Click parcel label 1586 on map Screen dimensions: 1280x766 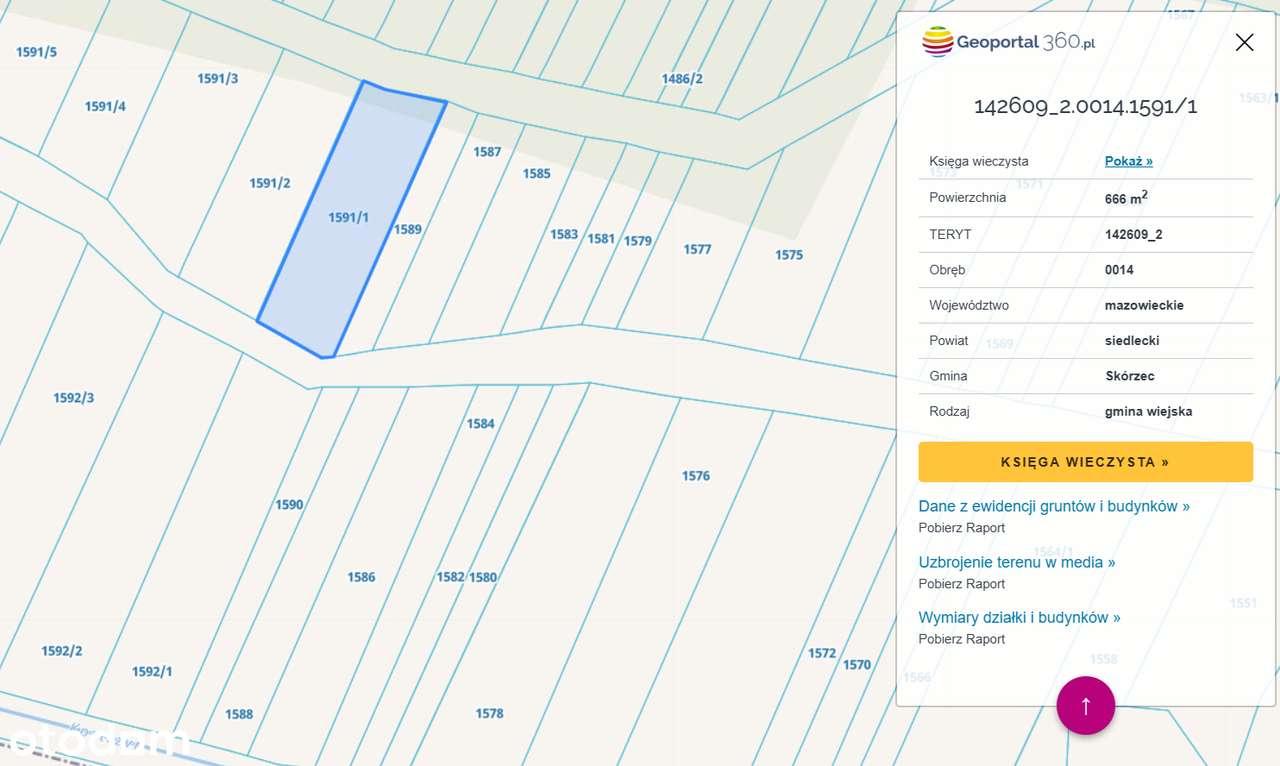pyautogui.click(x=361, y=577)
